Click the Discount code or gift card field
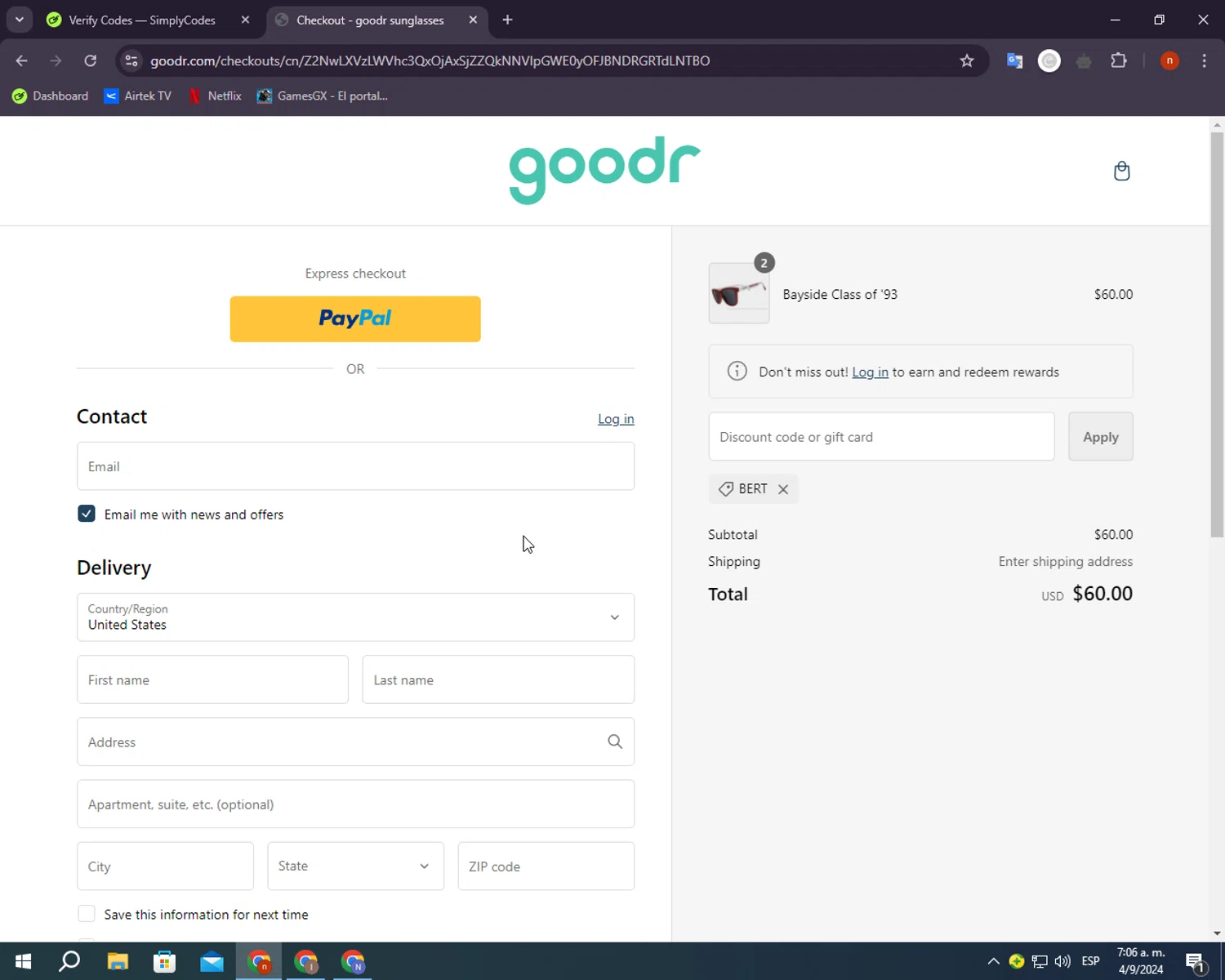This screenshot has height=980, width=1225. tap(881, 437)
